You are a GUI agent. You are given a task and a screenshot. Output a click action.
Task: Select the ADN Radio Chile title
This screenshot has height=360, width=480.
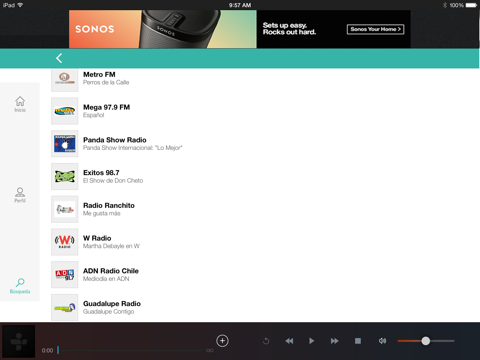point(111,271)
